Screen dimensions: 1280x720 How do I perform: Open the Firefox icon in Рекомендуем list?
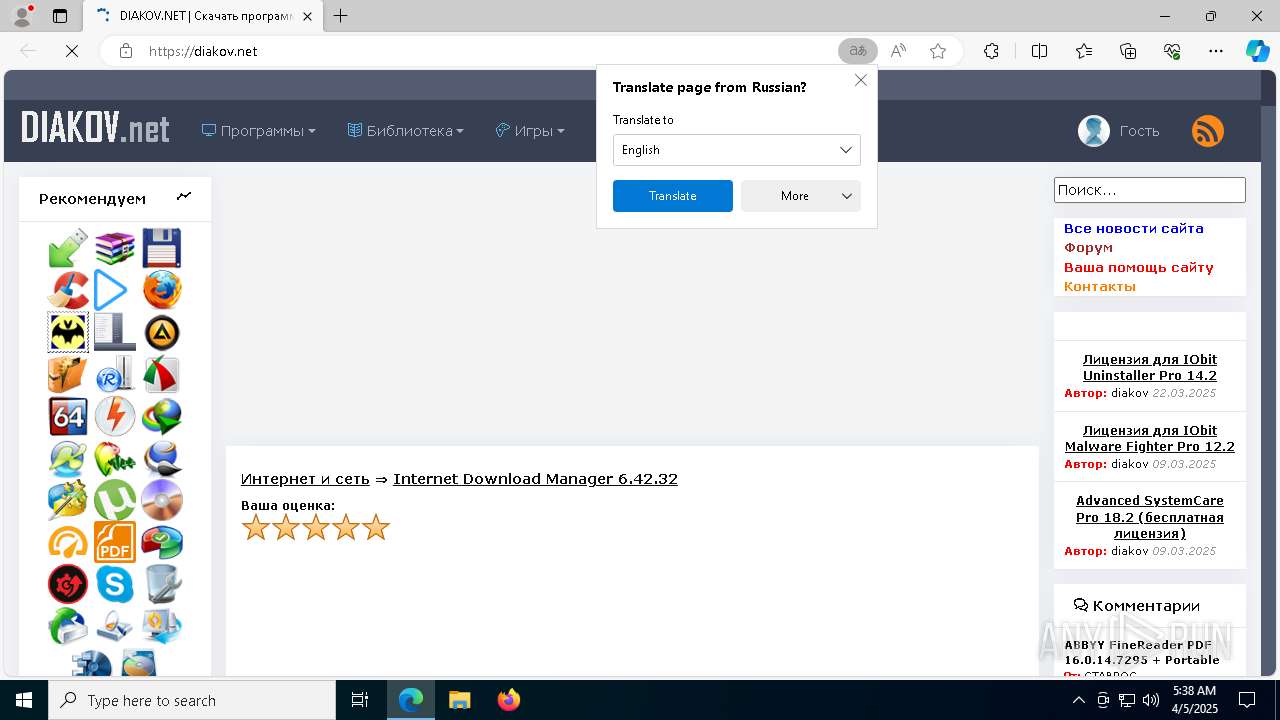click(x=162, y=291)
